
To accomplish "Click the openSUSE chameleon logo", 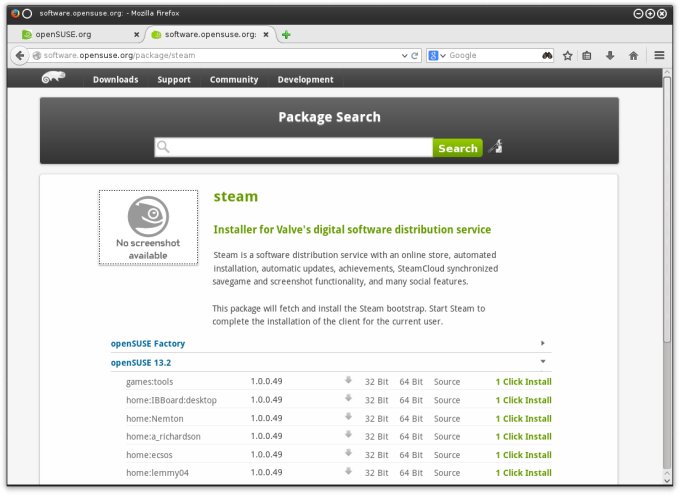I will (x=53, y=77).
